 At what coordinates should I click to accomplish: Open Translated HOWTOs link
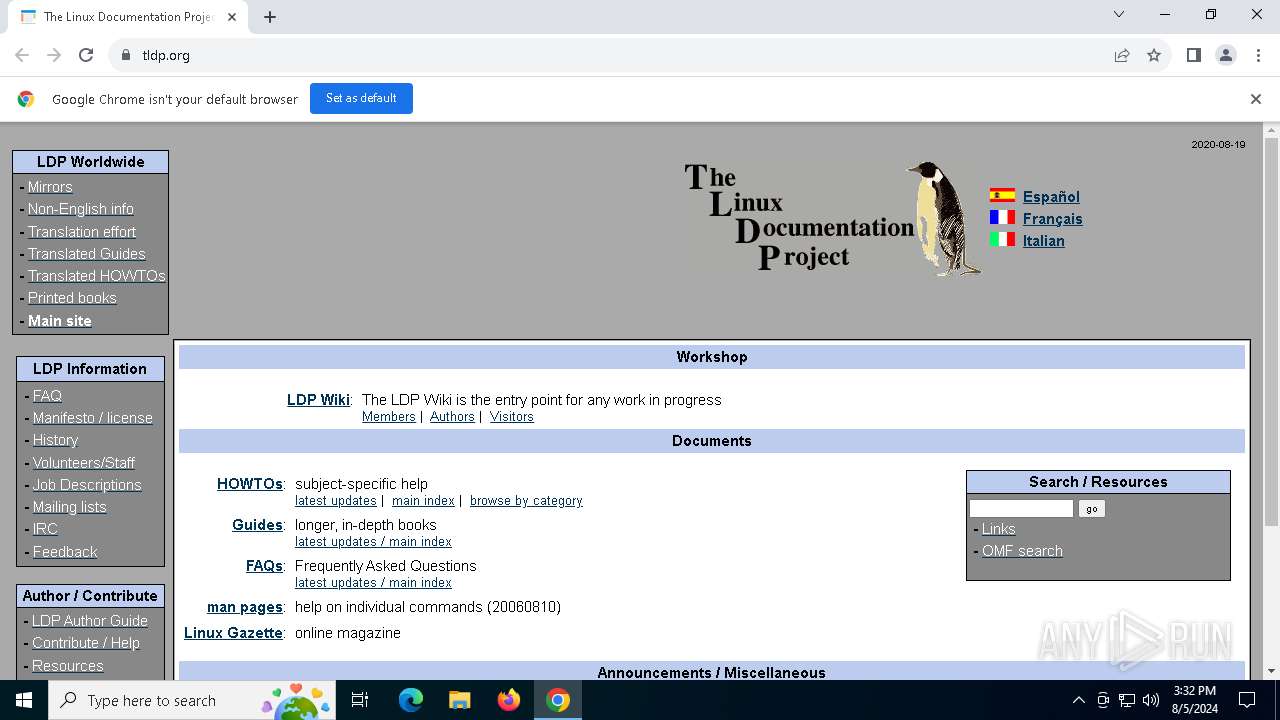tap(97, 276)
